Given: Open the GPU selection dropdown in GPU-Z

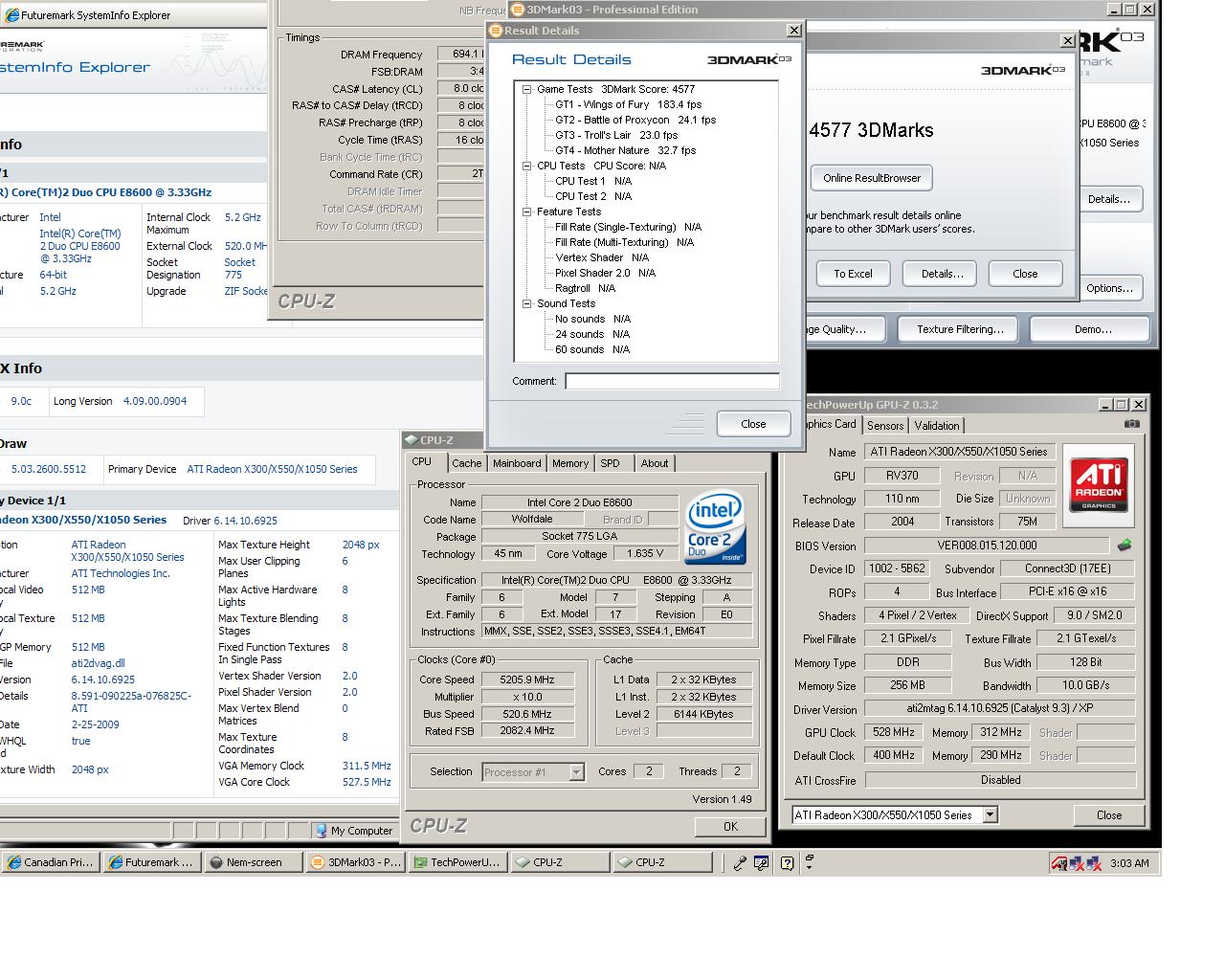Looking at the screenshot, I should tap(990, 815).
